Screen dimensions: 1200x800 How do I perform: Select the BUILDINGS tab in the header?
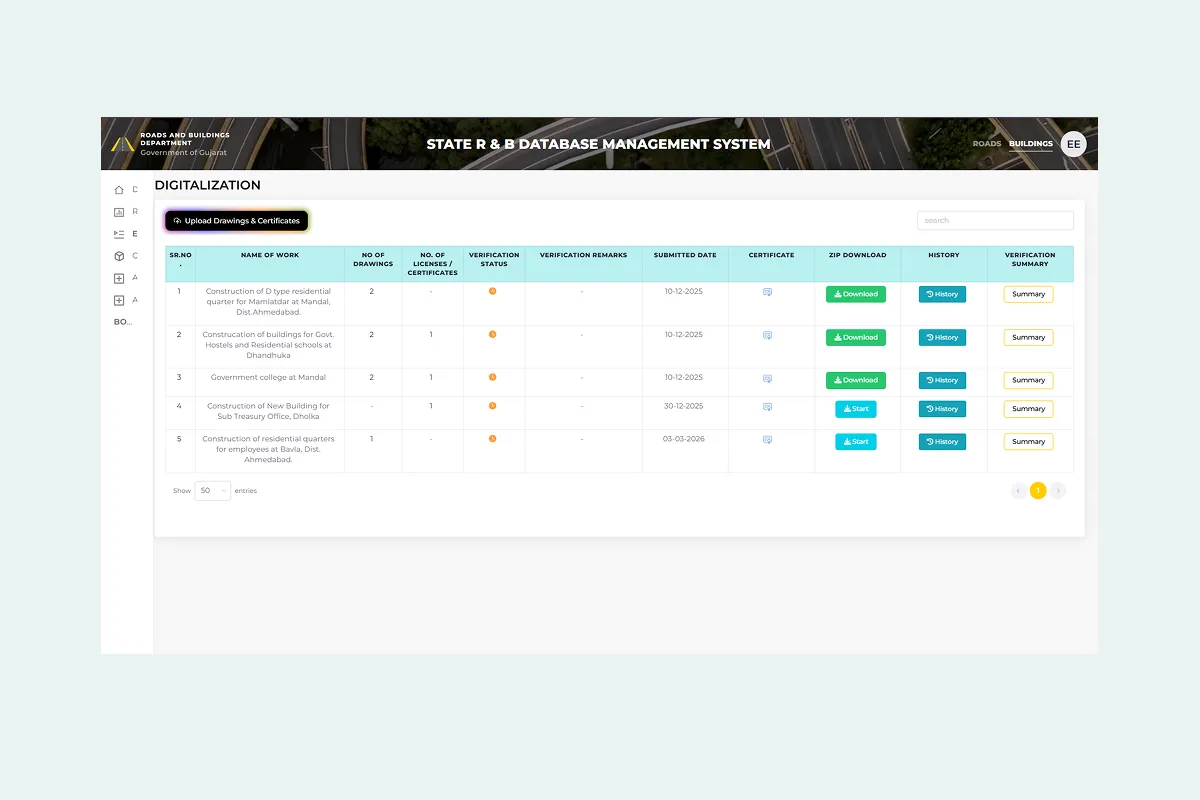[1030, 143]
